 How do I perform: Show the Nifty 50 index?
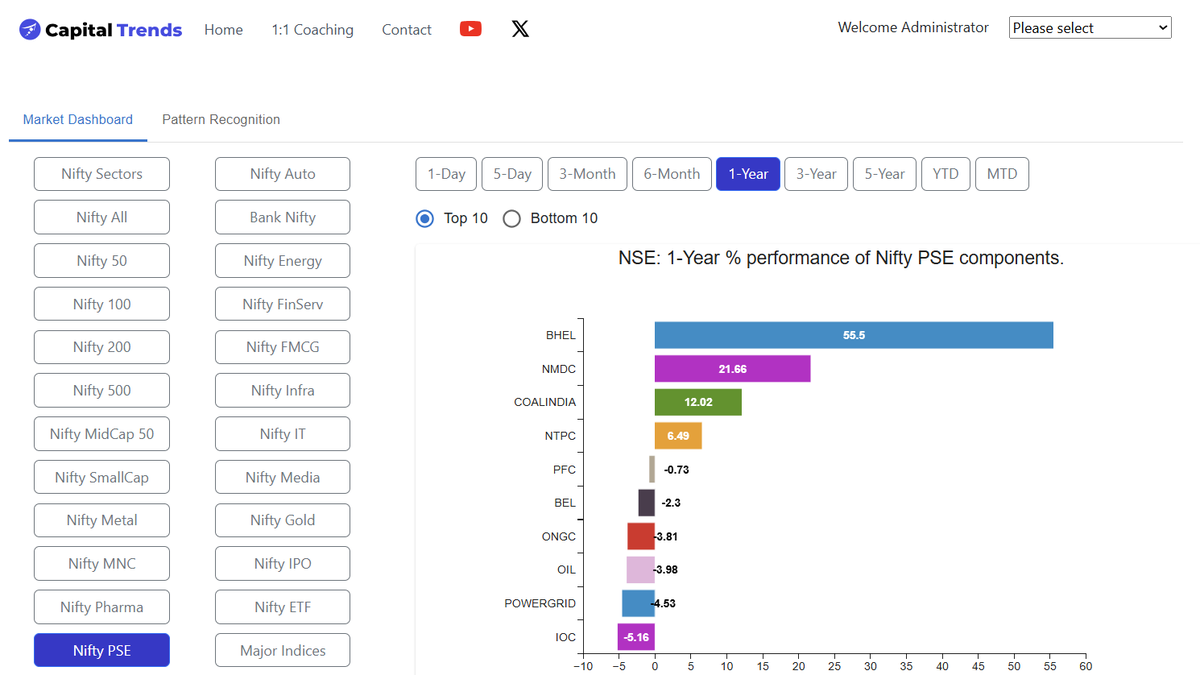click(102, 261)
